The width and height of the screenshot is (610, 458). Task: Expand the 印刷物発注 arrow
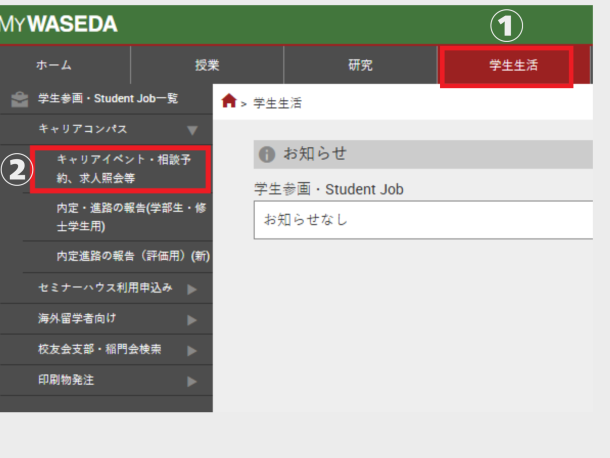[192, 381]
